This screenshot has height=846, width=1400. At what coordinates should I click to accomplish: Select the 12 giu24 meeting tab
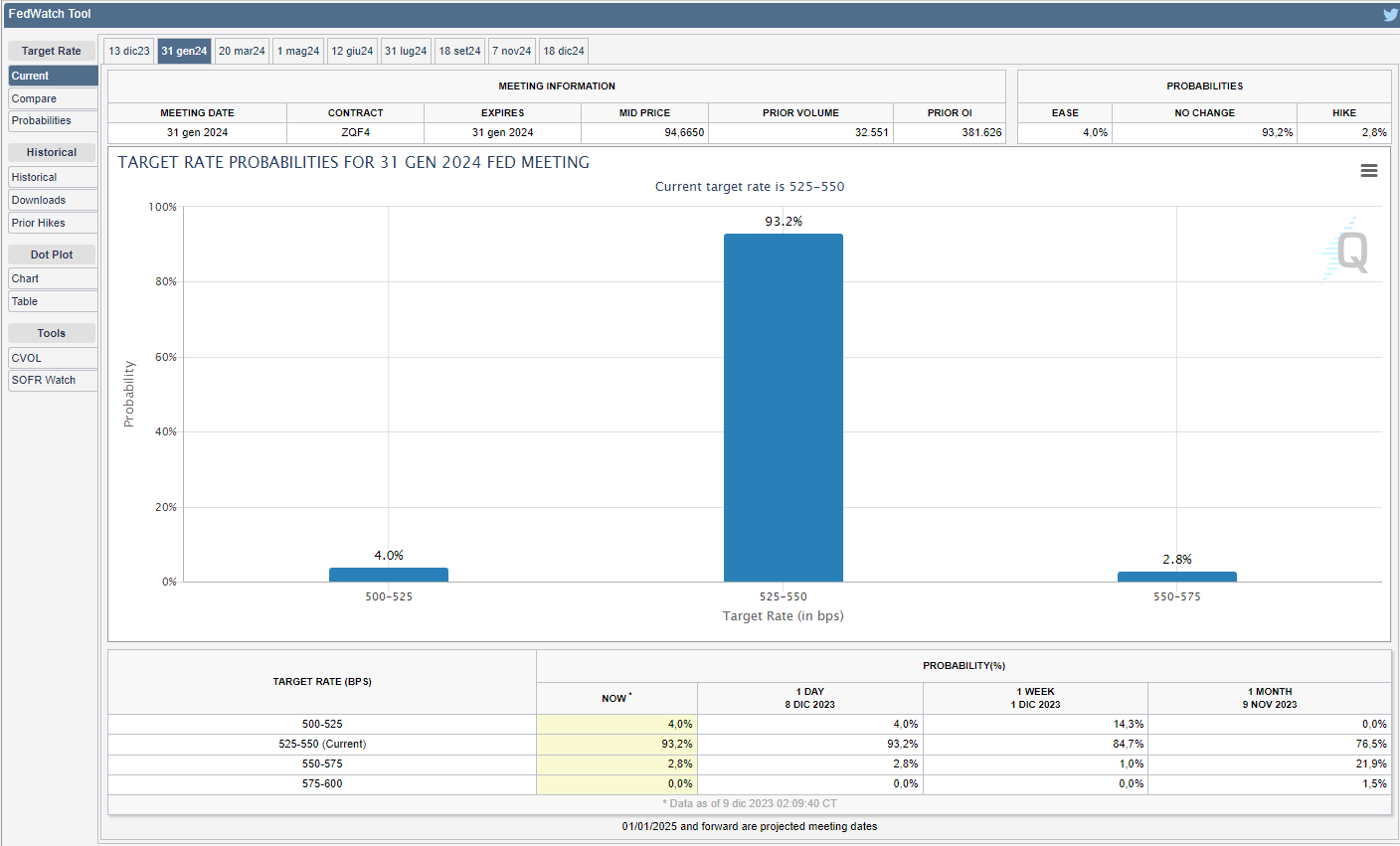click(352, 51)
